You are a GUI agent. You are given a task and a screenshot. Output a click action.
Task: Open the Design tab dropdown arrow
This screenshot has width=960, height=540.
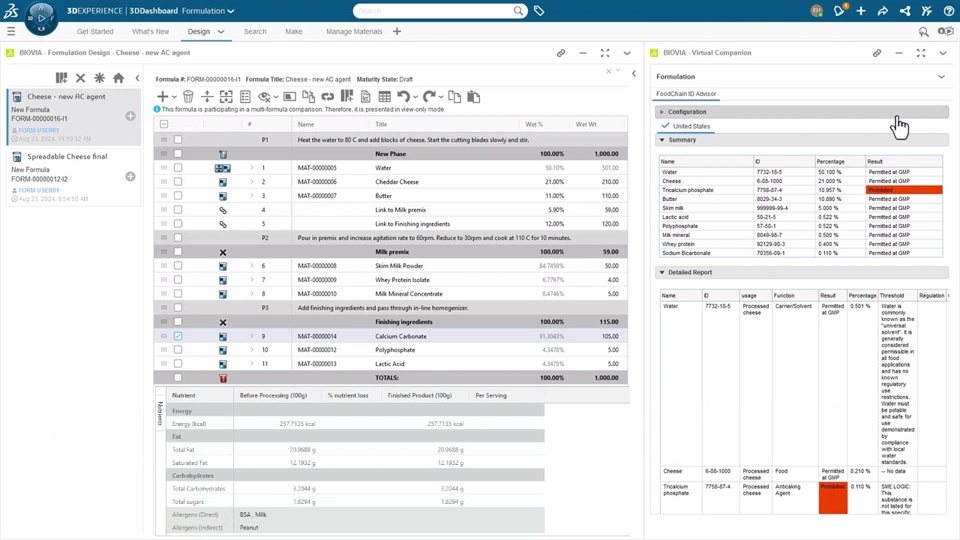(221, 31)
